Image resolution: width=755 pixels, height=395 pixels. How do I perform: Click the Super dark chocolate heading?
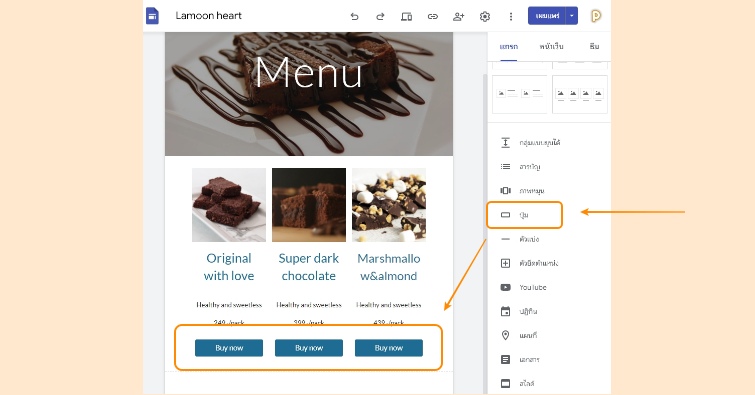(309, 267)
